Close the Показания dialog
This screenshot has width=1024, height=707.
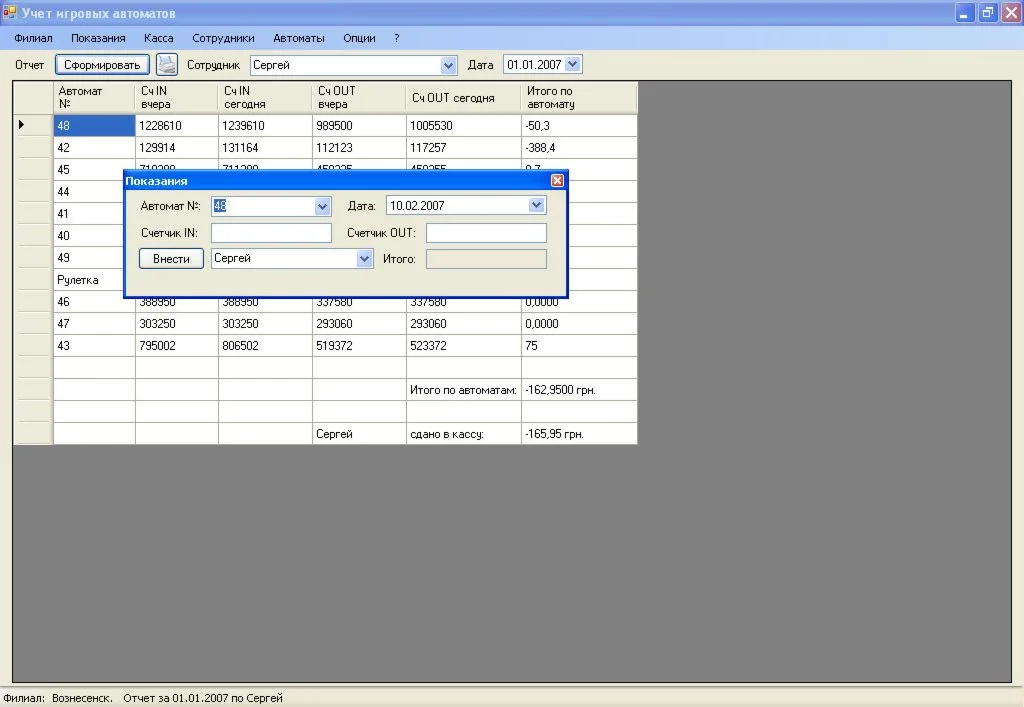(x=557, y=181)
